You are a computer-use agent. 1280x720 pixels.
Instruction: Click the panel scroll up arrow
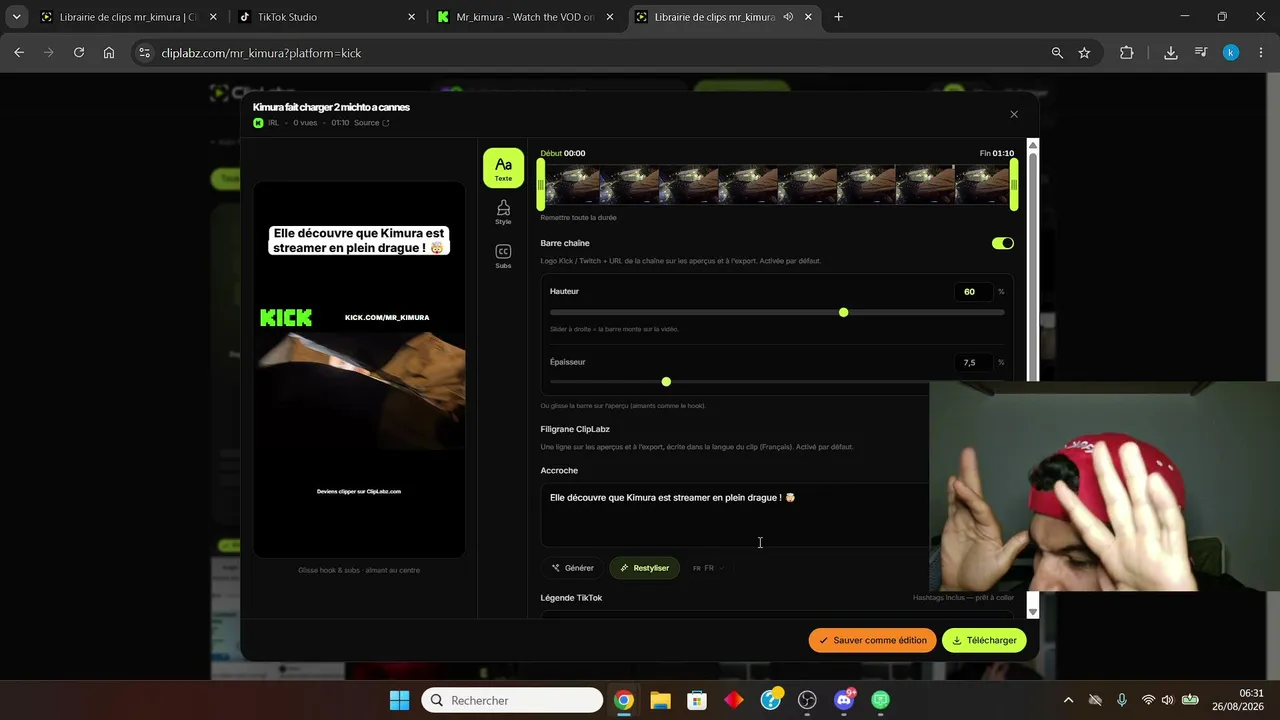point(1033,146)
